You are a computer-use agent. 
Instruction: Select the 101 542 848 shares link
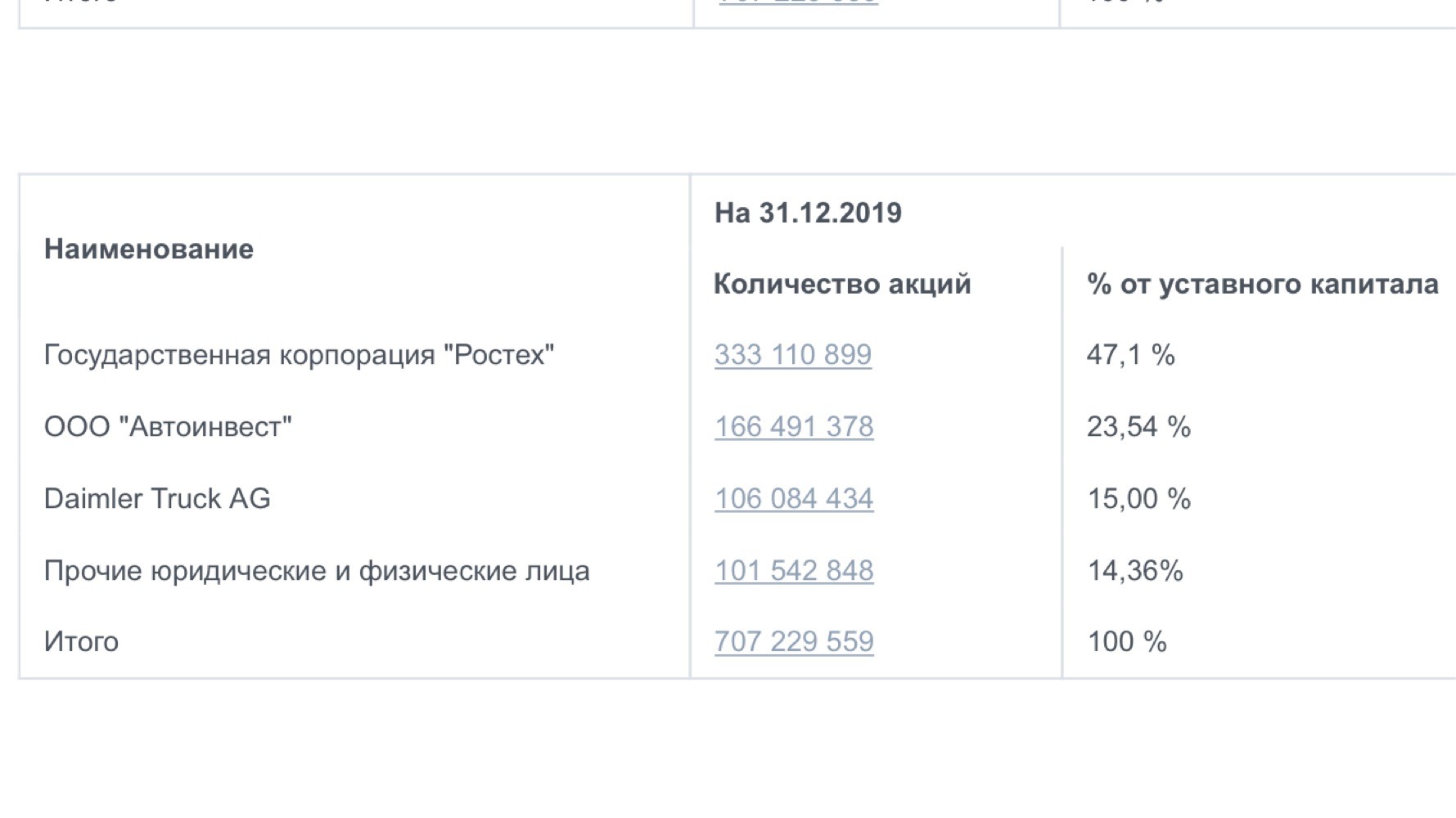tap(794, 570)
